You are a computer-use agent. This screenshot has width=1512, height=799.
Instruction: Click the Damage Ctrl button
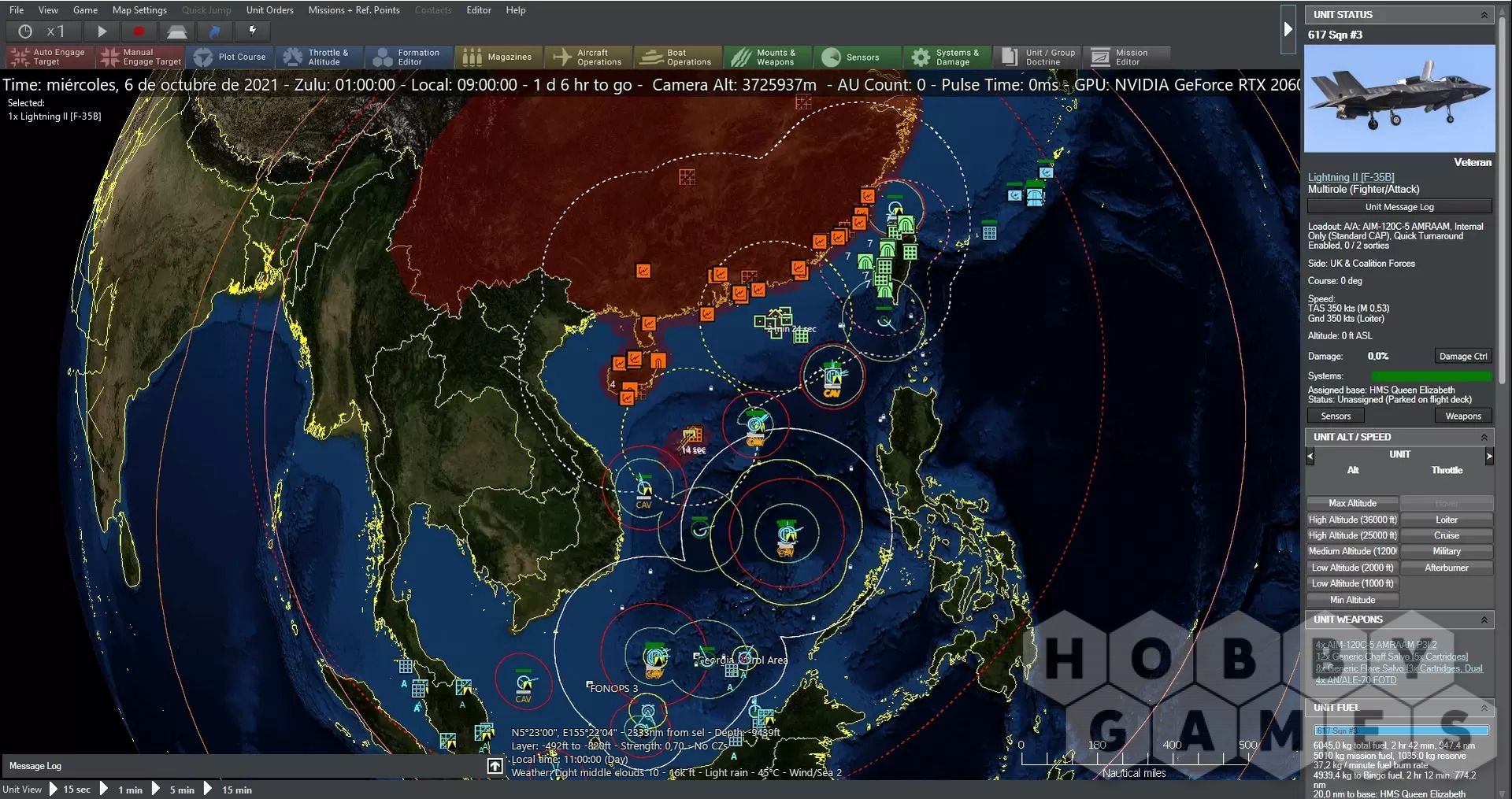click(x=1463, y=357)
